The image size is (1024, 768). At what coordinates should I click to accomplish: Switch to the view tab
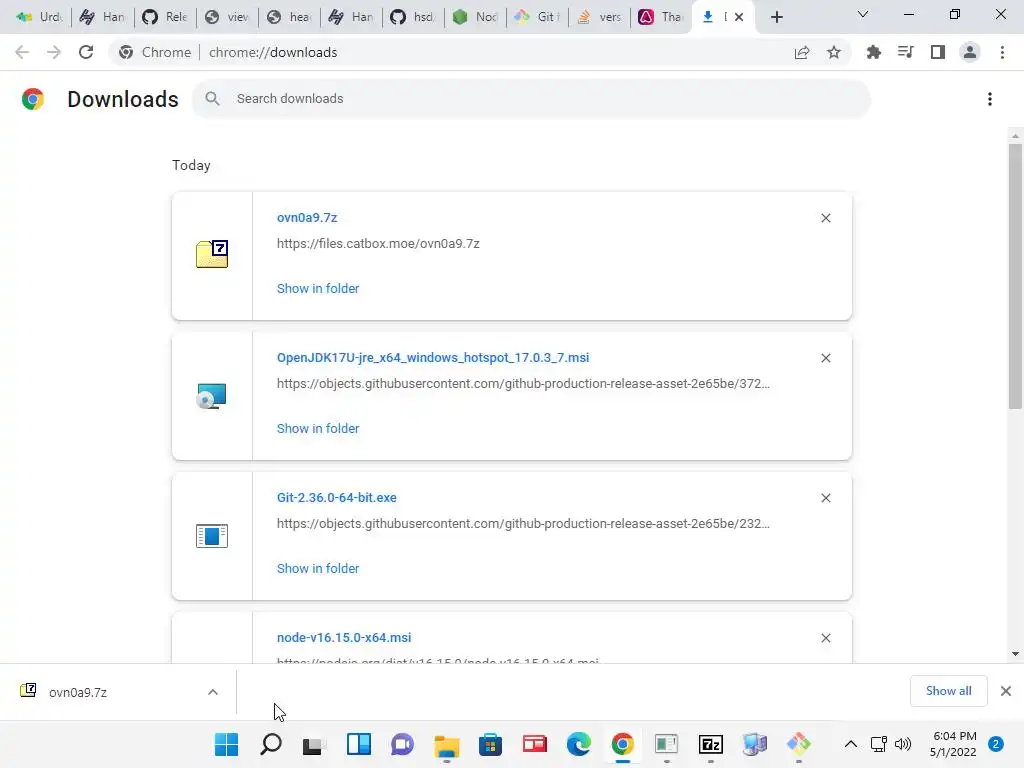click(227, 17)
